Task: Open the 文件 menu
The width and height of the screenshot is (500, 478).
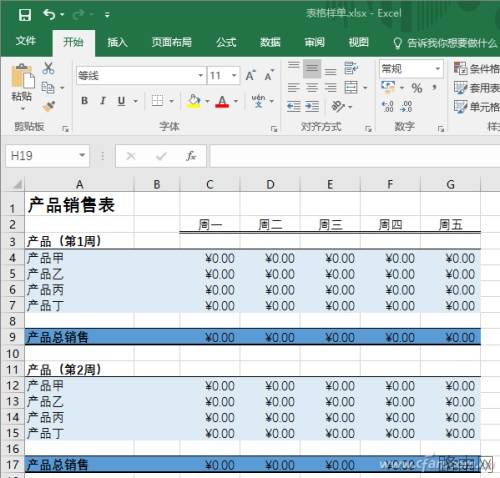Action: tap(26, 41)
